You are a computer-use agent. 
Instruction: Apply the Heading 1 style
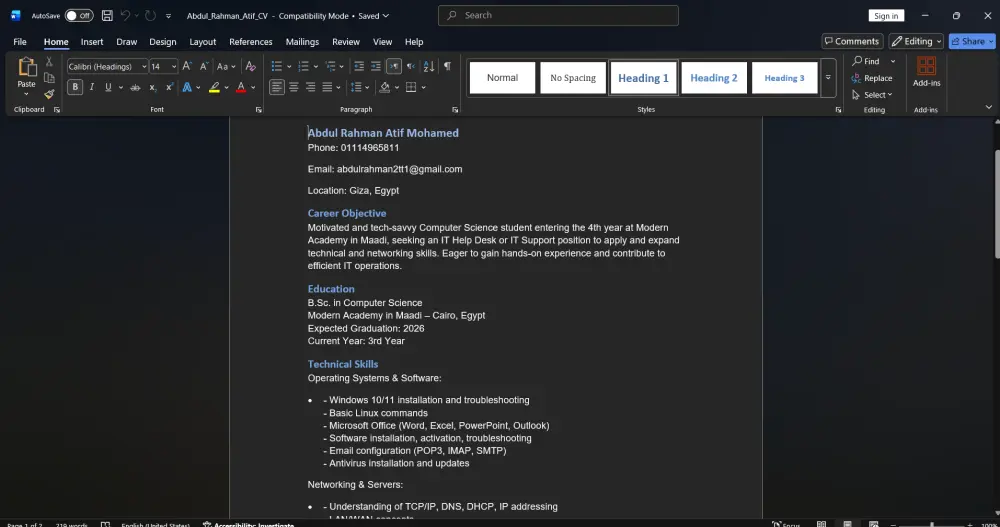pyautogui.click(x=643, y=78)
